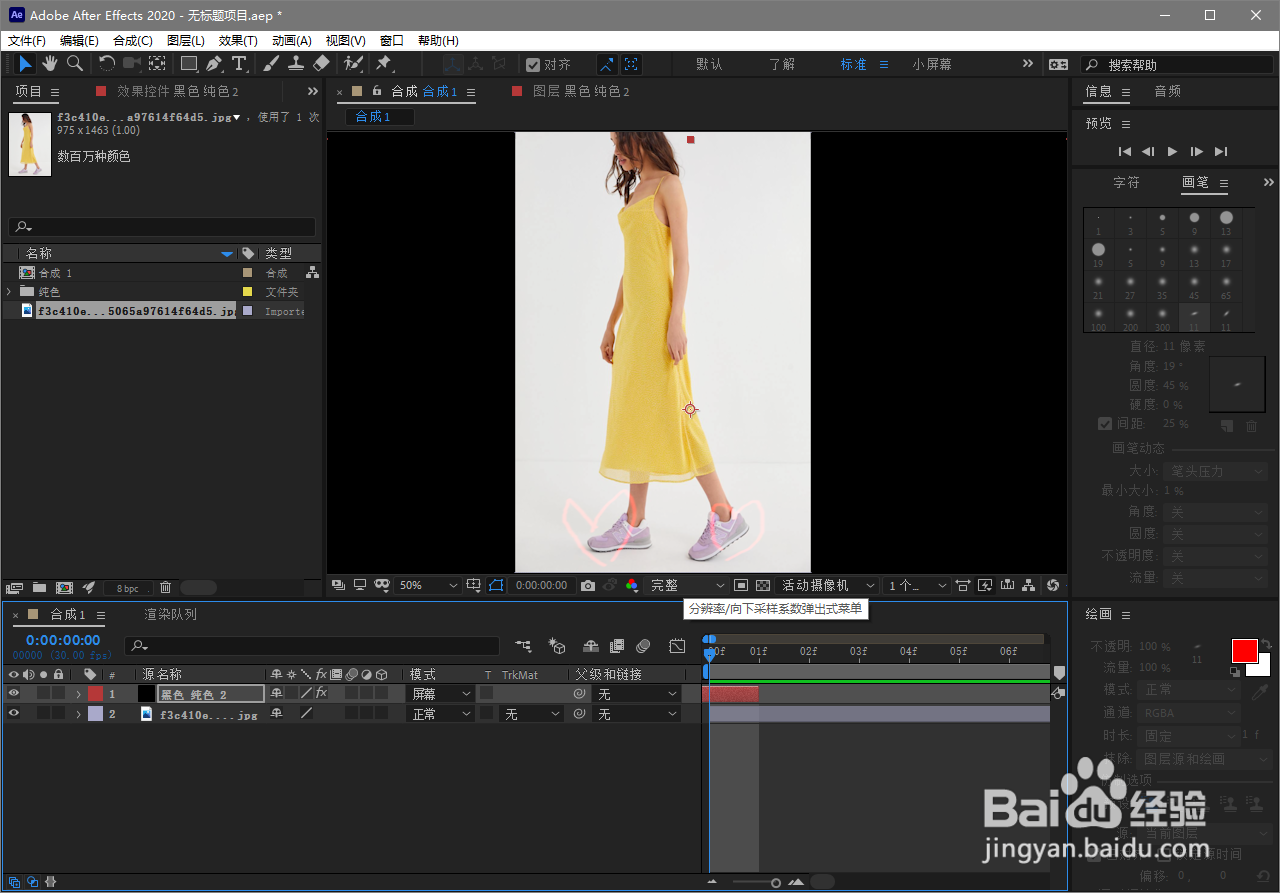This screenshot has height=893, width=1280.
Task: Jump to first frame in Preview panel
Action: 1125,151
